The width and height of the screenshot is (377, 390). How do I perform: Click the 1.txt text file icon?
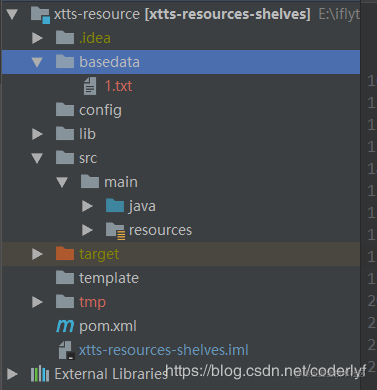tap(90, 86)
